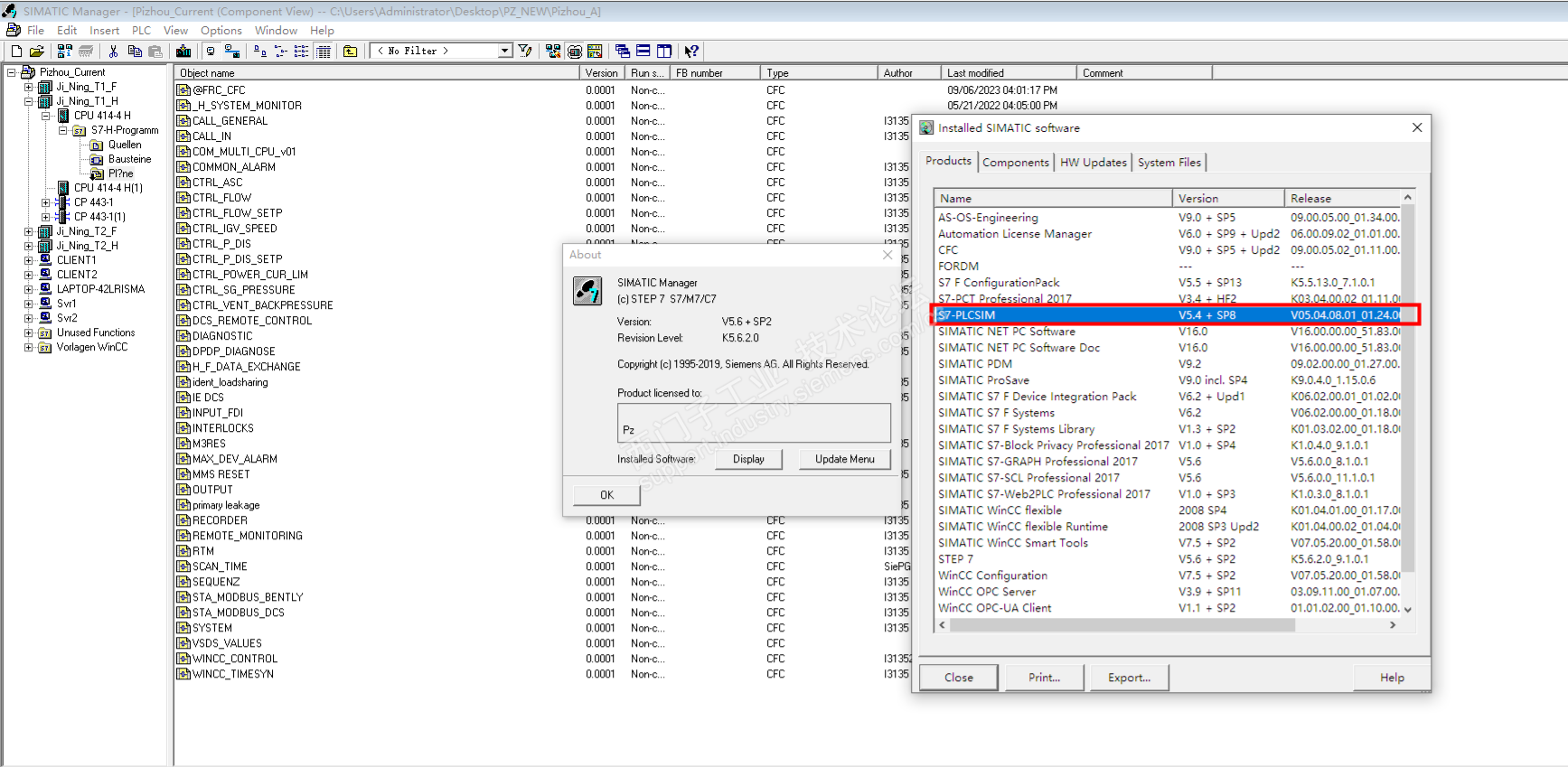This screenshot has height=767, width=1568.
Task: Open the No Filter dropdown
Action: [505, 51]
